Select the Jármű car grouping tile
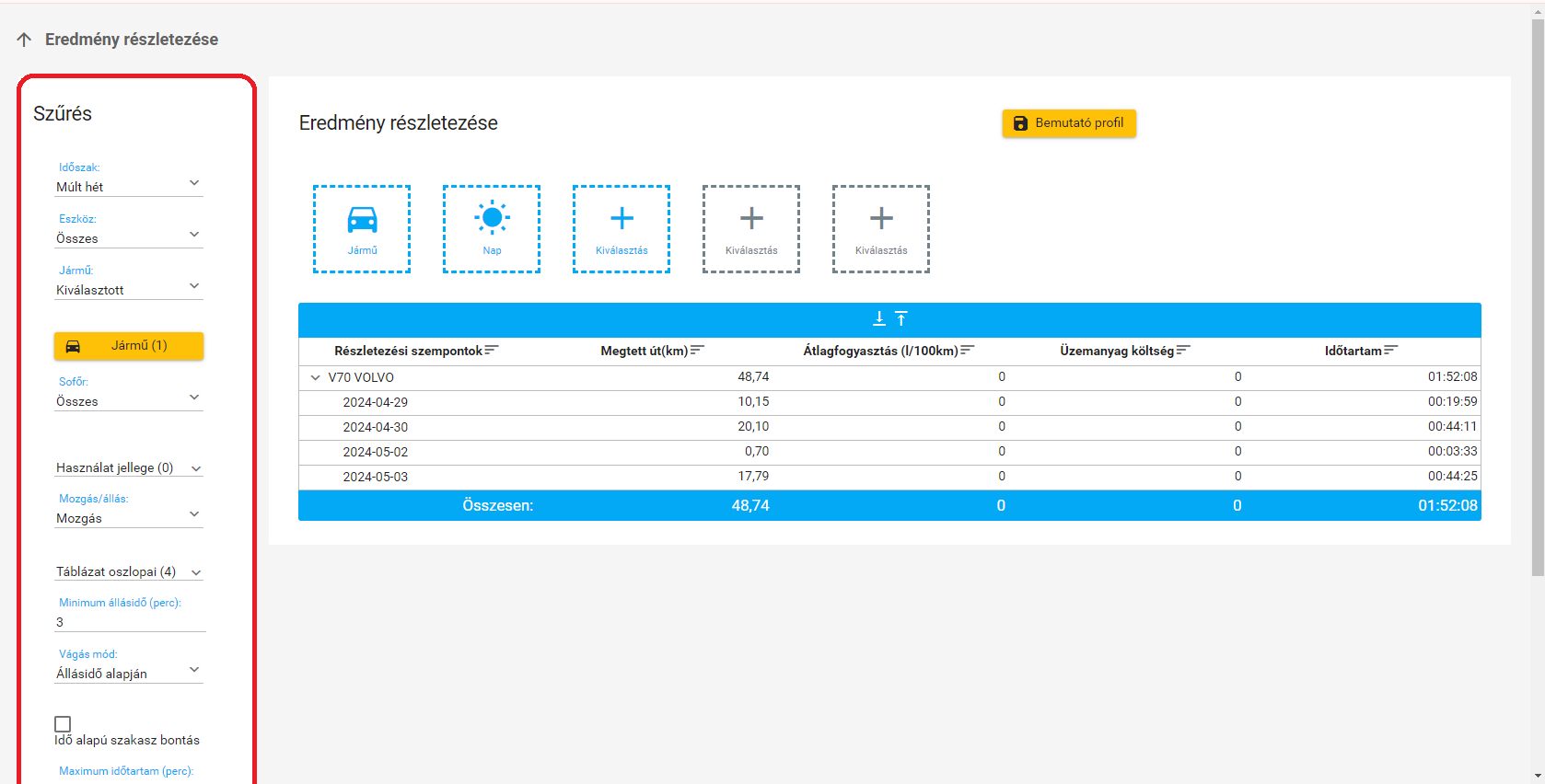This screenshot has width=1545, height=784. (x=362, y=229)
